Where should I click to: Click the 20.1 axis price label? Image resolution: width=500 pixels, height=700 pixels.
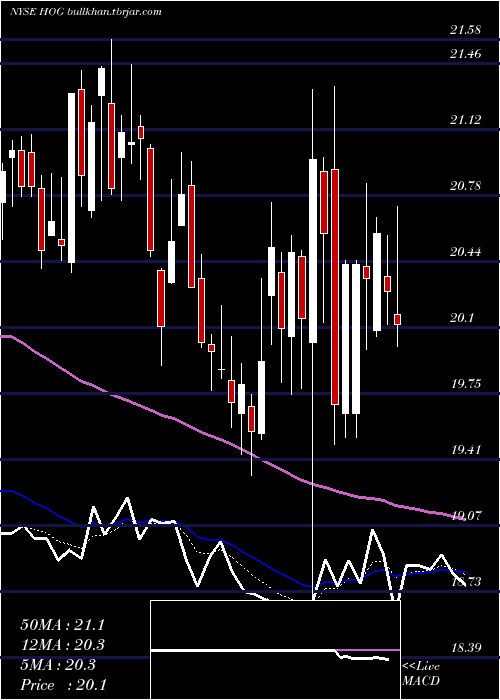coord(462,318)
